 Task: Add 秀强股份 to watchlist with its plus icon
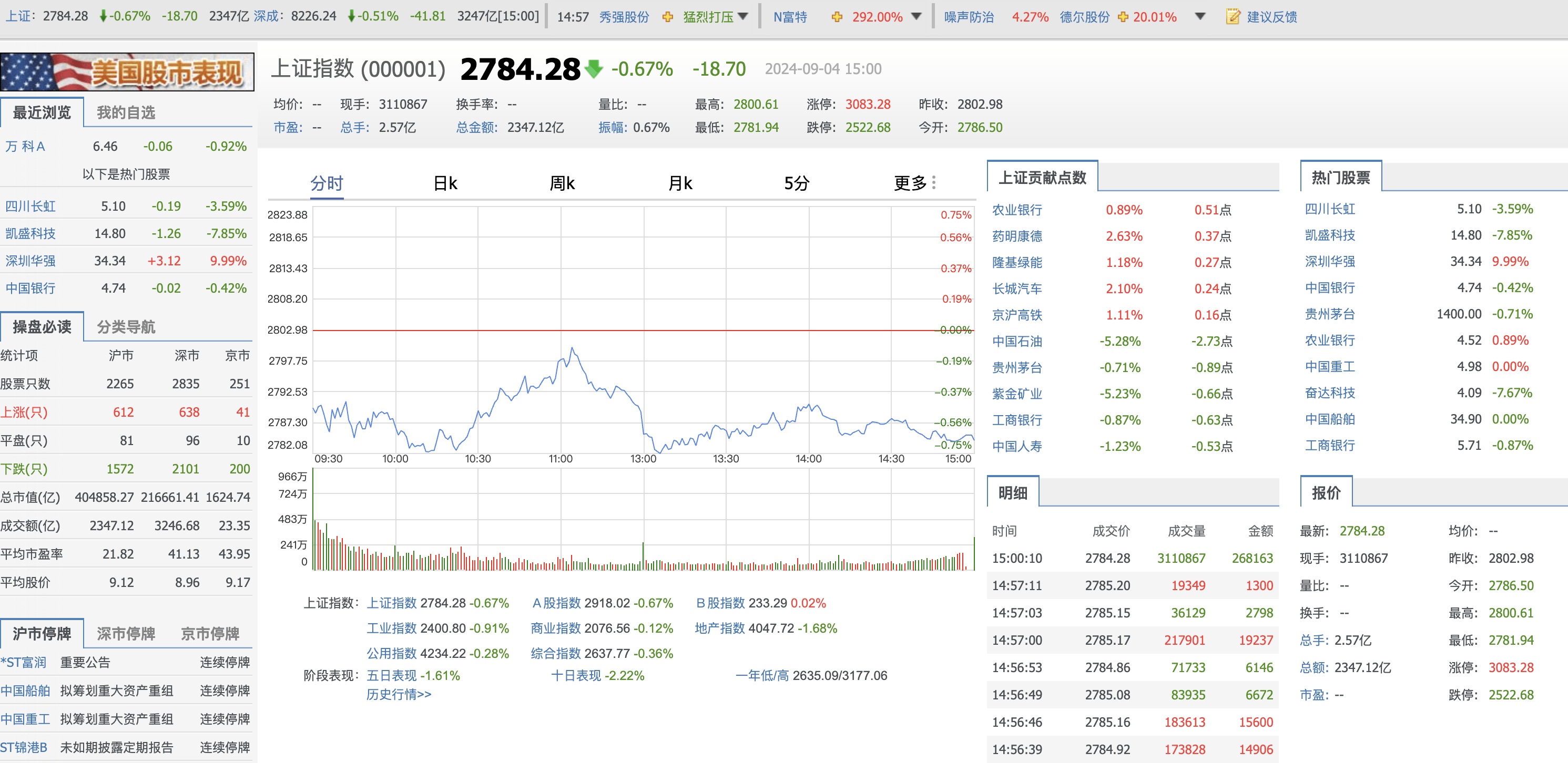coord(668,17)
